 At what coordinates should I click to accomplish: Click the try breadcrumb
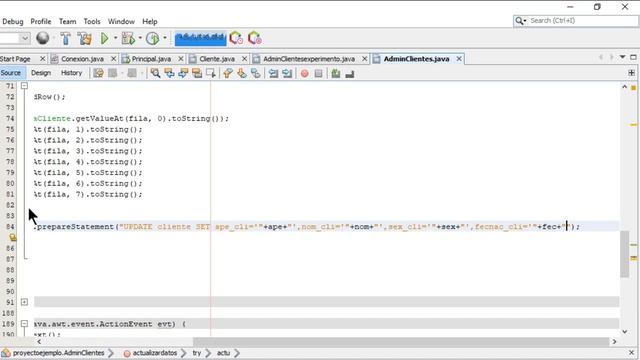point(197,353)
